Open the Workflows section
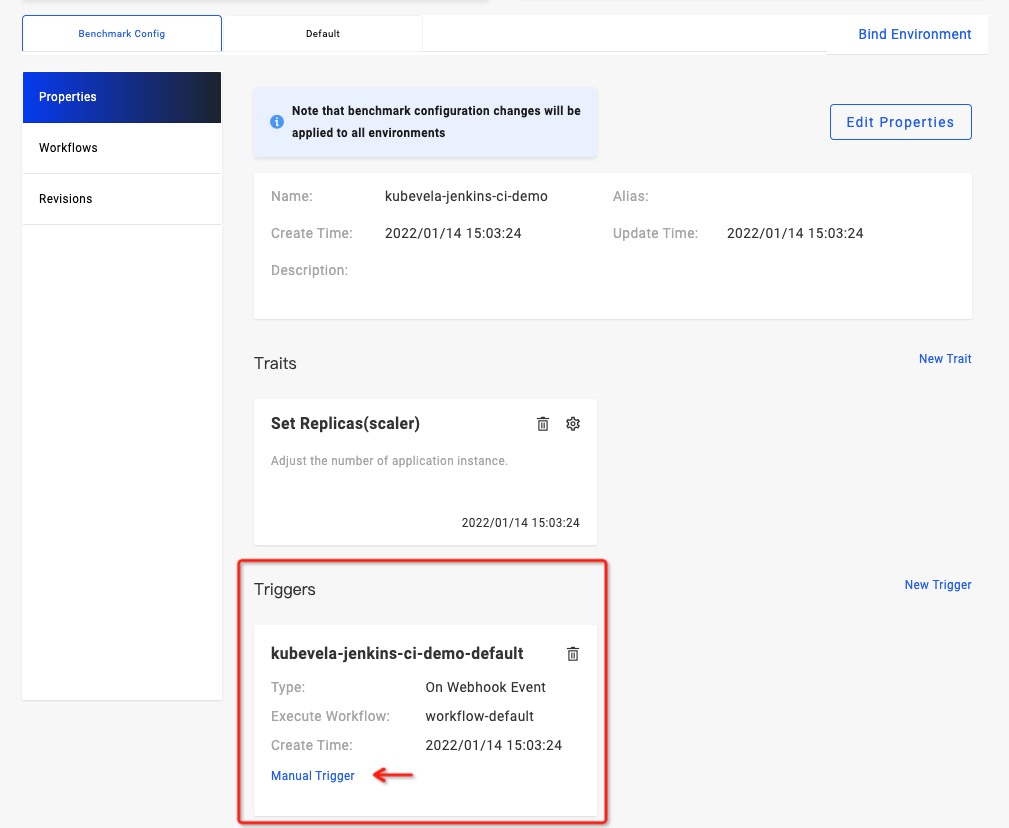Screen dimensions: 1009x828 point(122,148)
